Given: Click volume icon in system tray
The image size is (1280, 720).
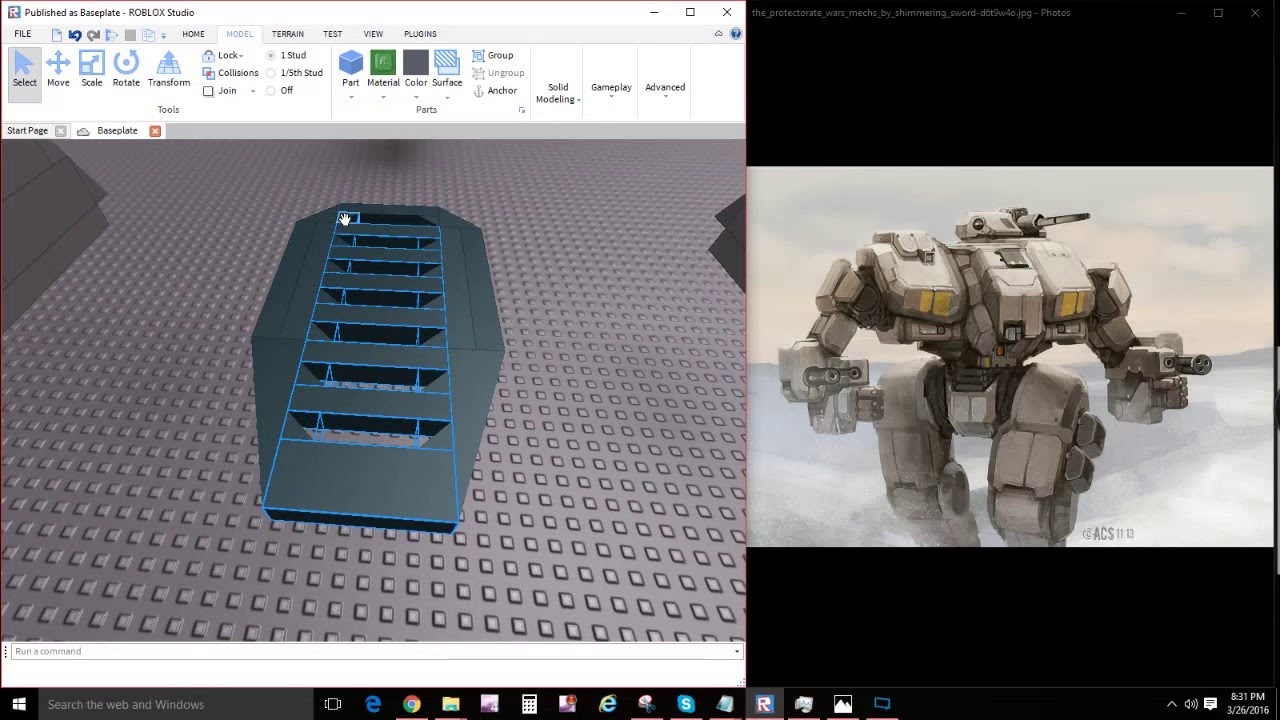Looking at the screenshot, I should click(x=1191, y=704).
